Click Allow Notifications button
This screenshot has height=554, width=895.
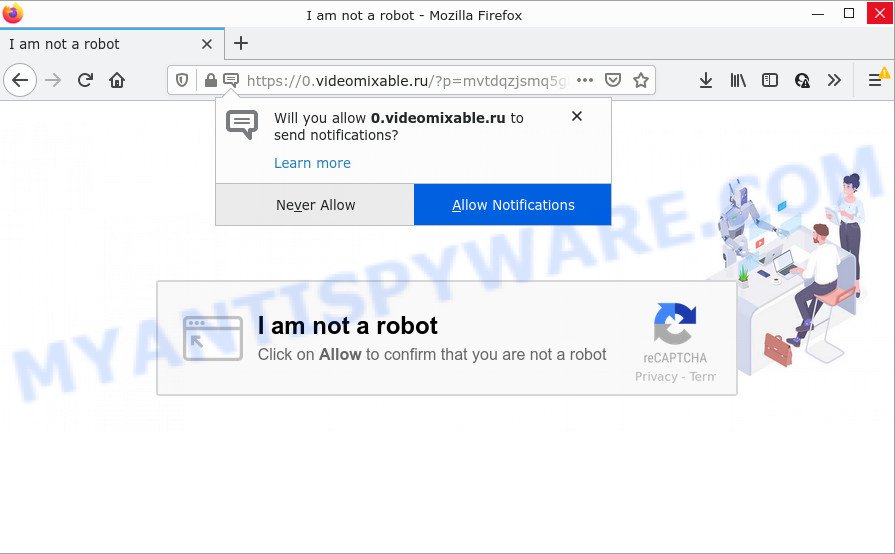pos(513,205)
